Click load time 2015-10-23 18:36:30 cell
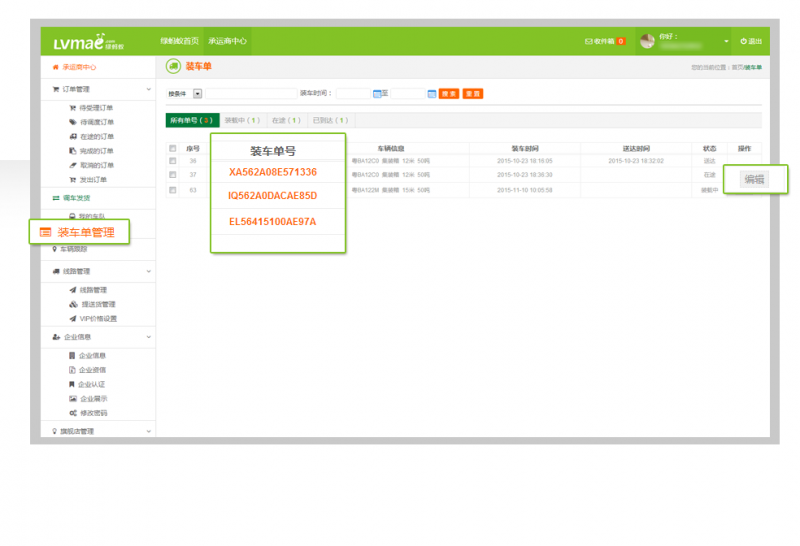The height and width of the screenshot is (546, 800). [x=525, y=175]
